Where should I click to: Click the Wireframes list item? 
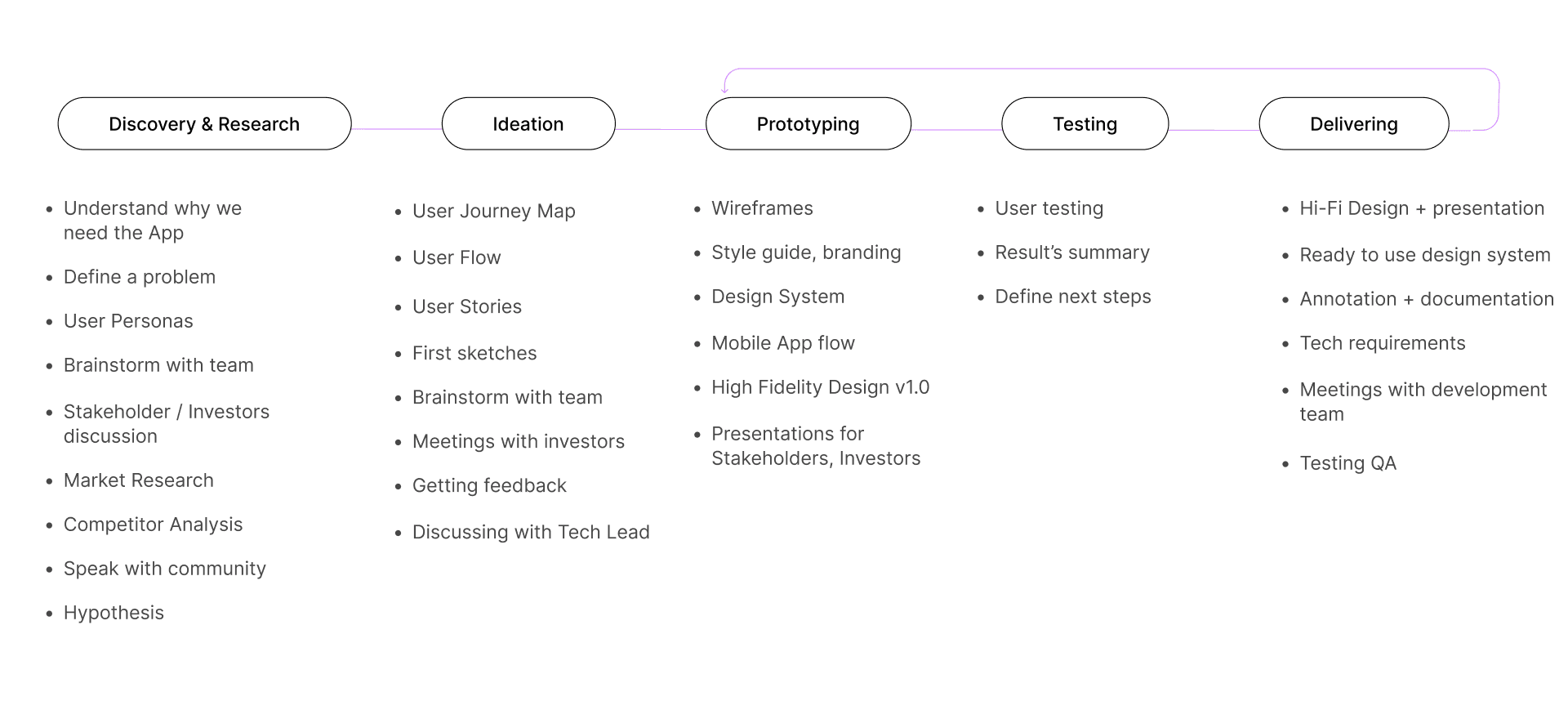click(762, 208)
